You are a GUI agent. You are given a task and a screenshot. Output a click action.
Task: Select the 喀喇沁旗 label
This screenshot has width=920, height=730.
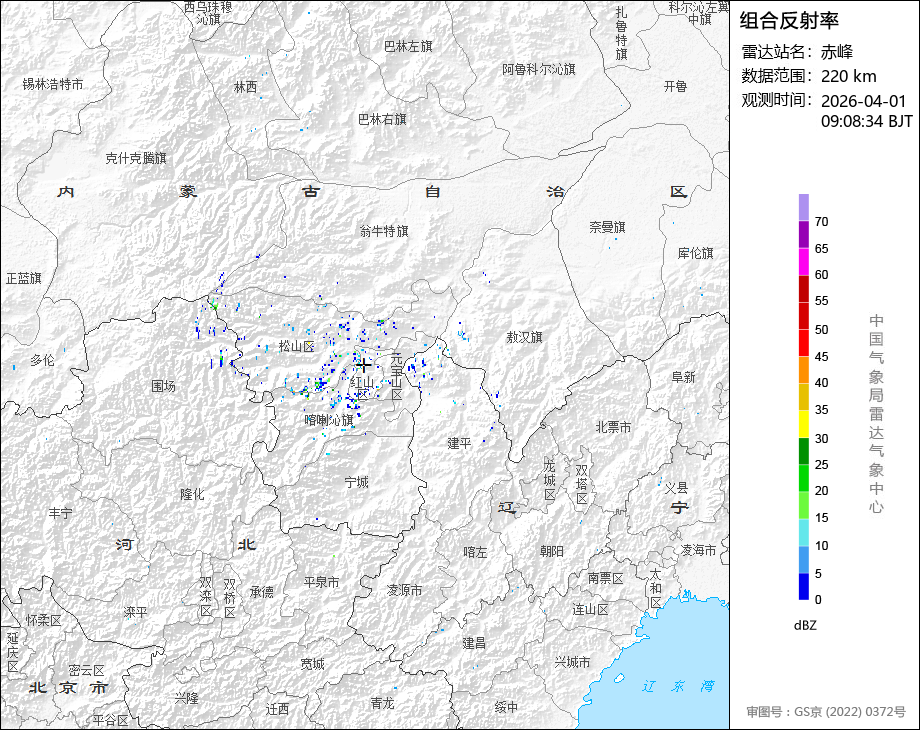pos(329,420)
